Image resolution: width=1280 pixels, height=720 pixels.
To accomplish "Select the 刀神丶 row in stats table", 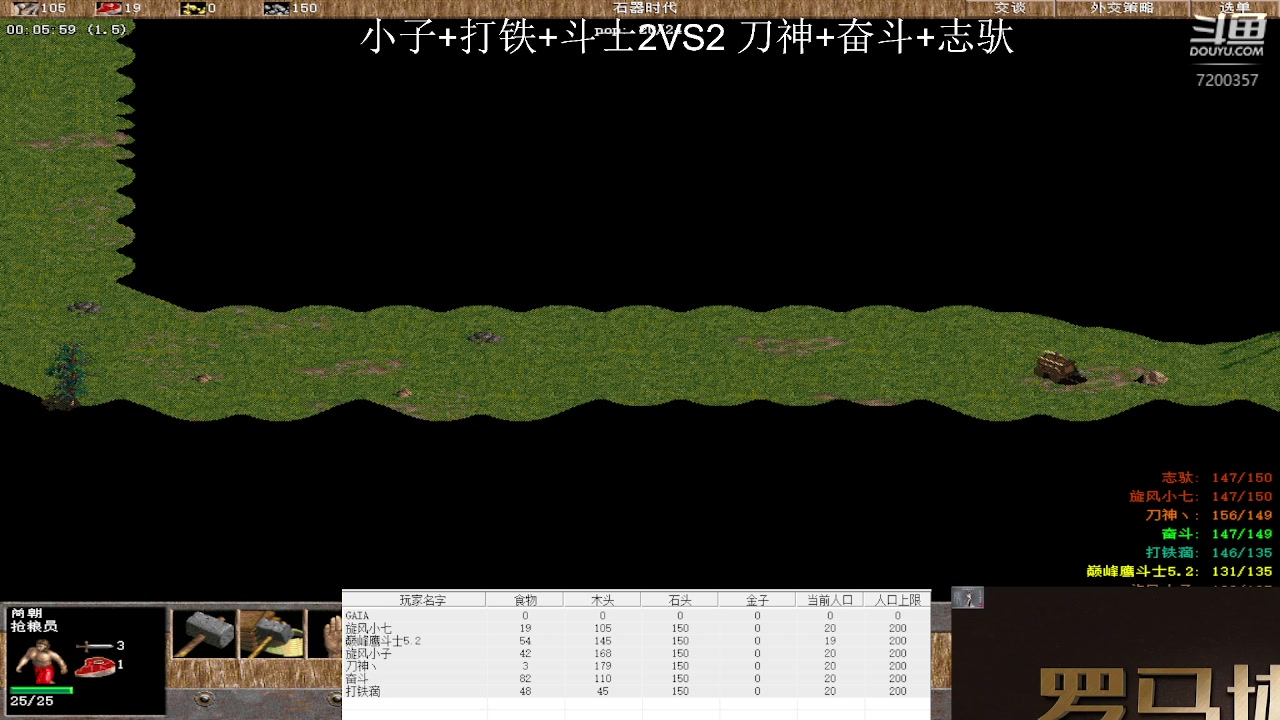I will pyautogui.click(x=636, y=666).
